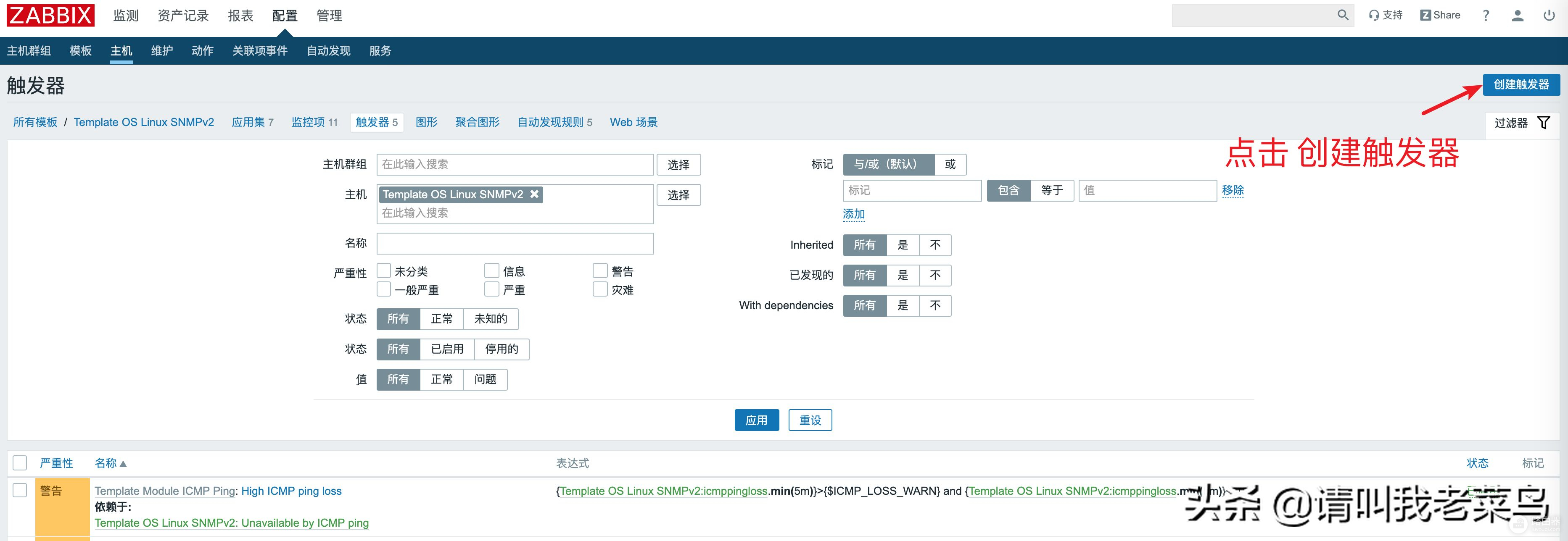The width and height of the screenshot is (1568, 541).
Task: Open the 监测 top menu
Action: coord(126,16)
